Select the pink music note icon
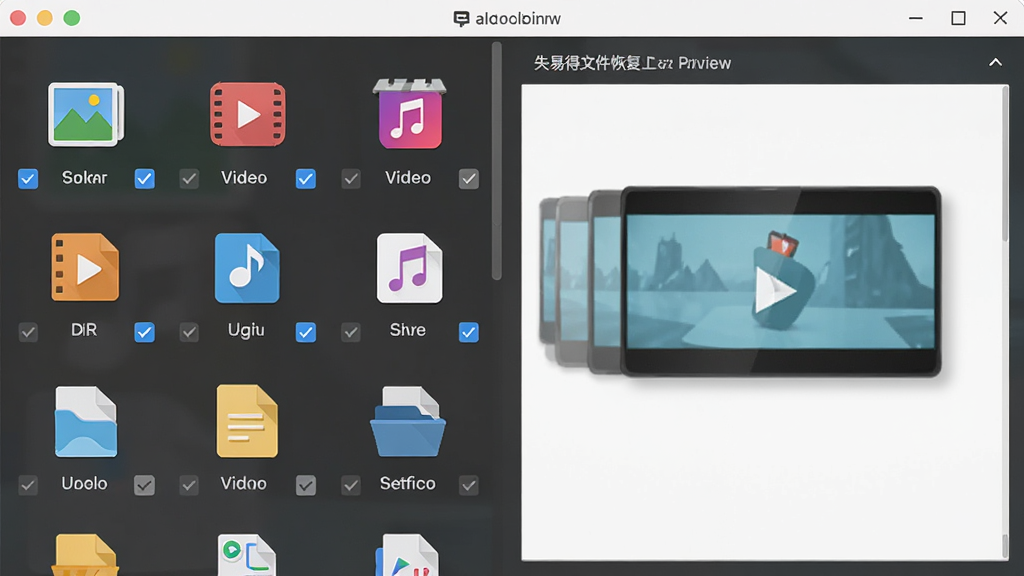 click(x=409, y=114)
